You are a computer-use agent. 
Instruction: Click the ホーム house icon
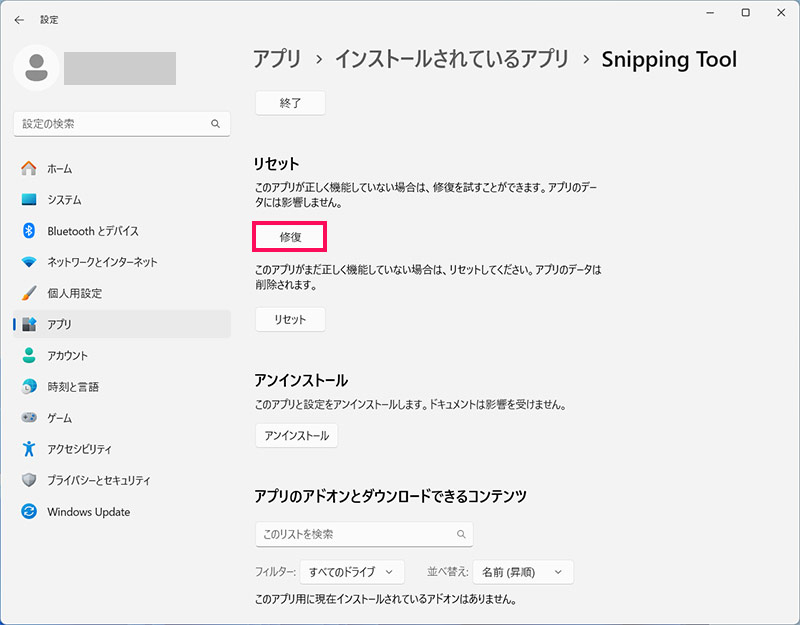(29, 168)
